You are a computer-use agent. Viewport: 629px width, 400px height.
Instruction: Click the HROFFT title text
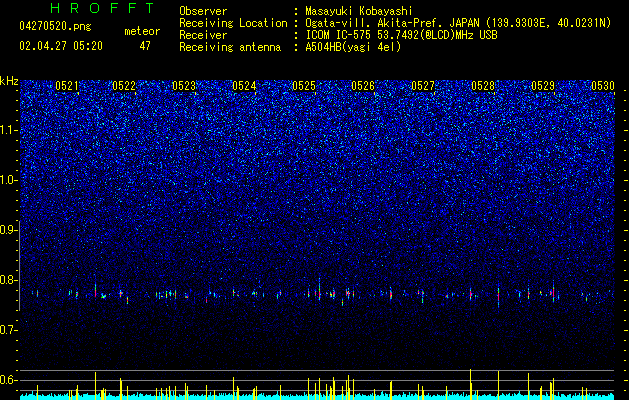coord(102,8)
